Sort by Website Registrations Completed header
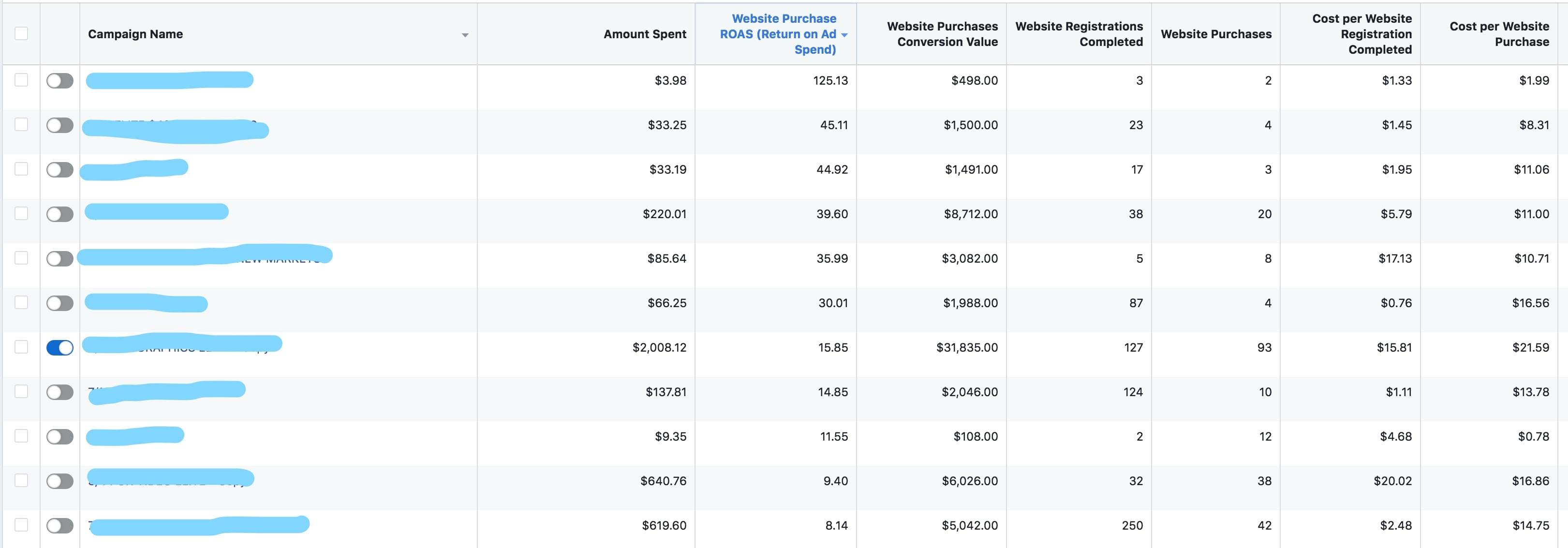1568x548 pixels. [x=1079, y=34]
